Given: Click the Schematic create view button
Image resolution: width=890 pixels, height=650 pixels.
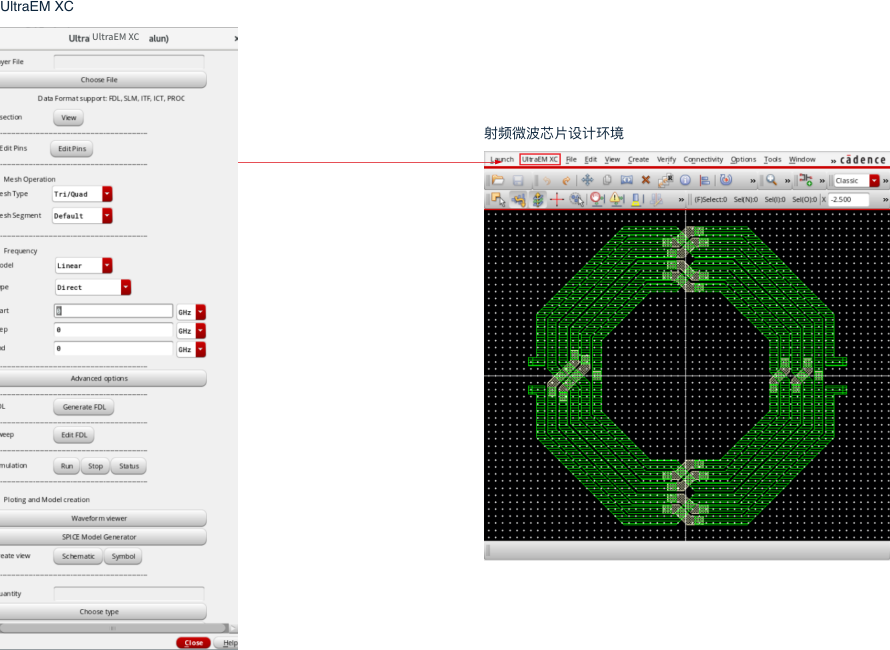Looking at the screenshot, I should pos(78,556).
